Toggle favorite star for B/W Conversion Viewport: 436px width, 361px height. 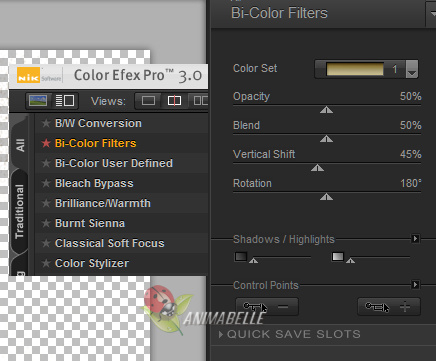(46, 123)
